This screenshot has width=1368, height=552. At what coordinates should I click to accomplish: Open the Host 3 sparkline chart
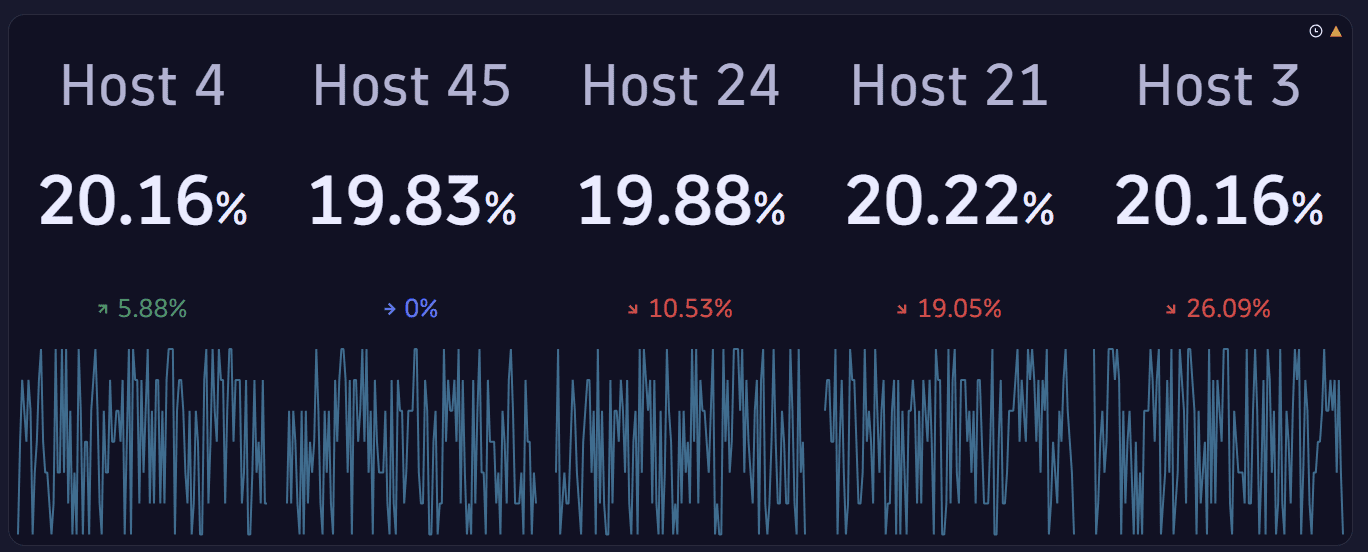pyautogui.click(x=1218, y=441)
